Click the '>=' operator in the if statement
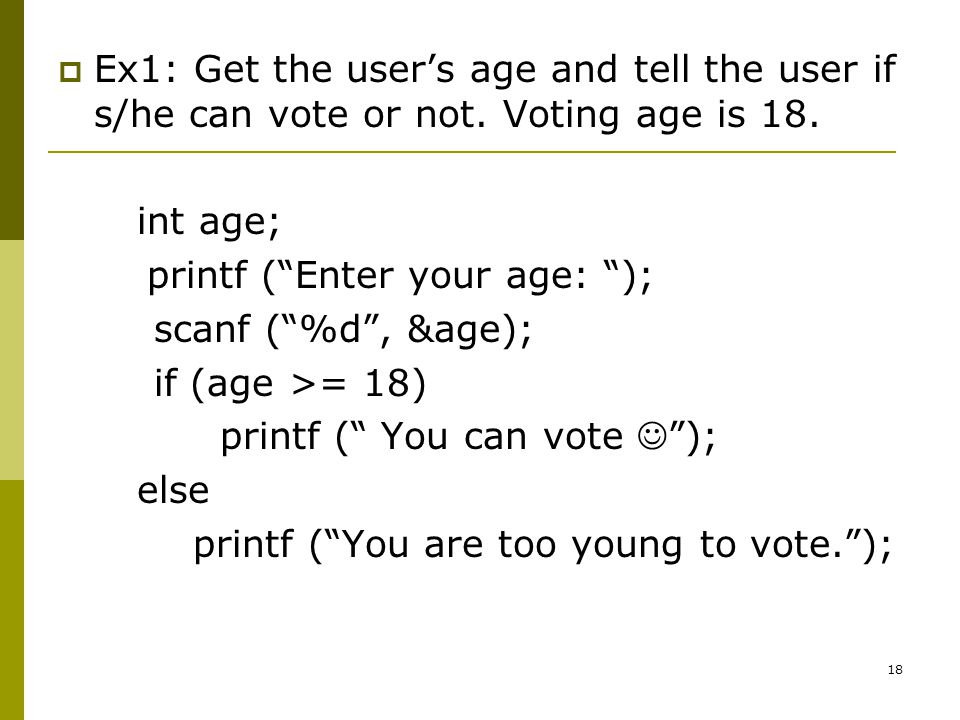960x720 pixels. (x=319, y=385)
